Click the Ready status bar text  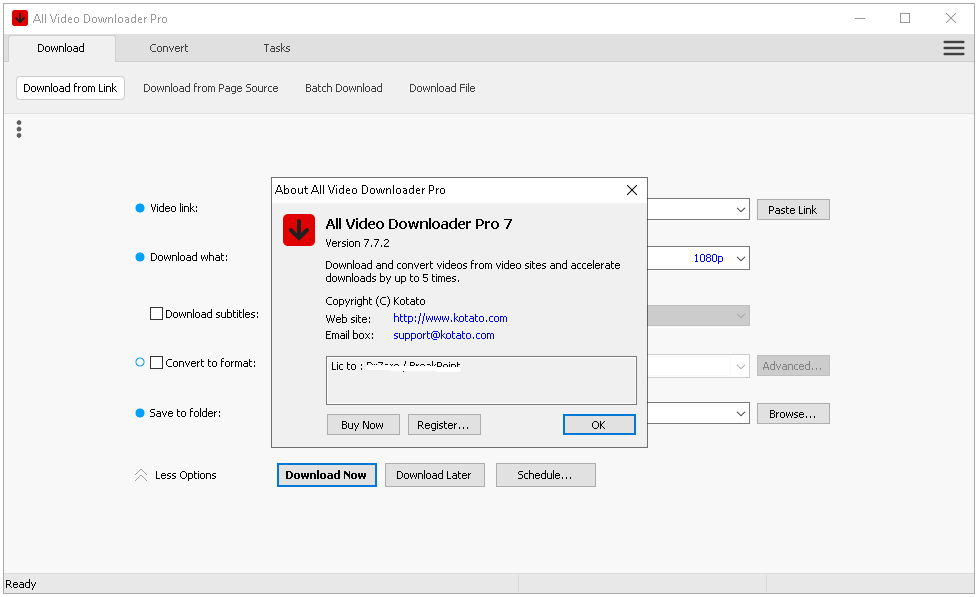click(x=21, y=584)
